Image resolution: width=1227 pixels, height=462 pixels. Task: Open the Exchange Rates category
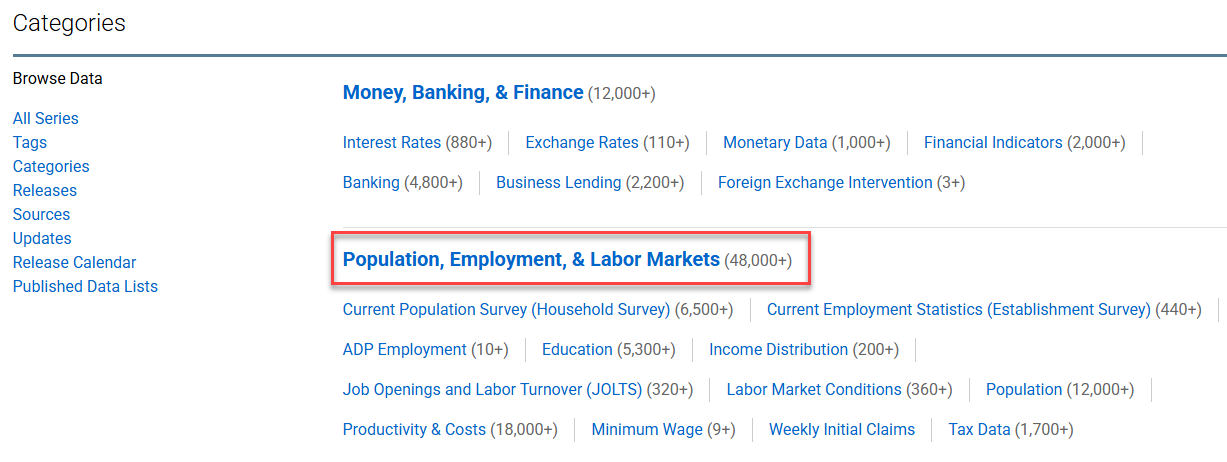click(582, 142)
